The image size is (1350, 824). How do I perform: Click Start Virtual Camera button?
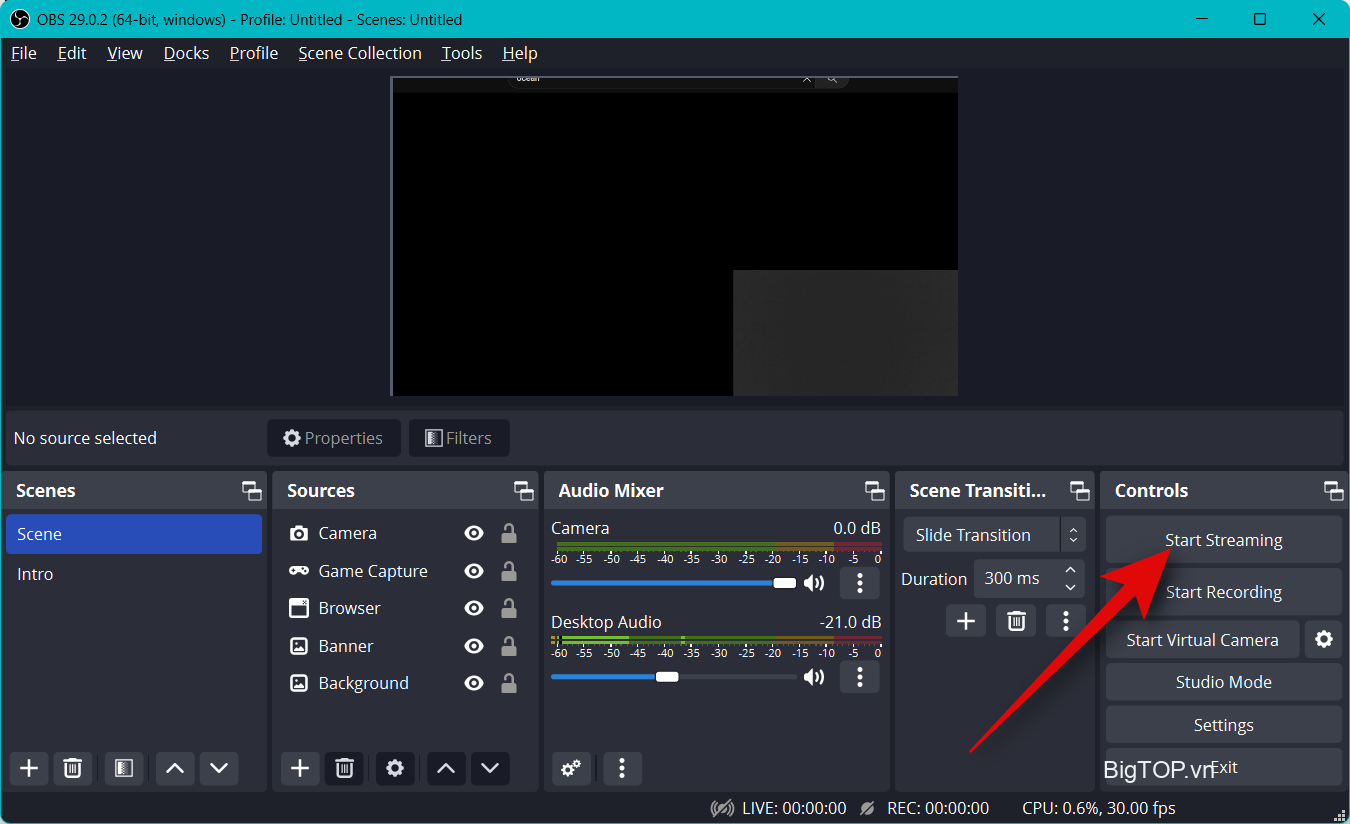click(x=1202, y=640)
